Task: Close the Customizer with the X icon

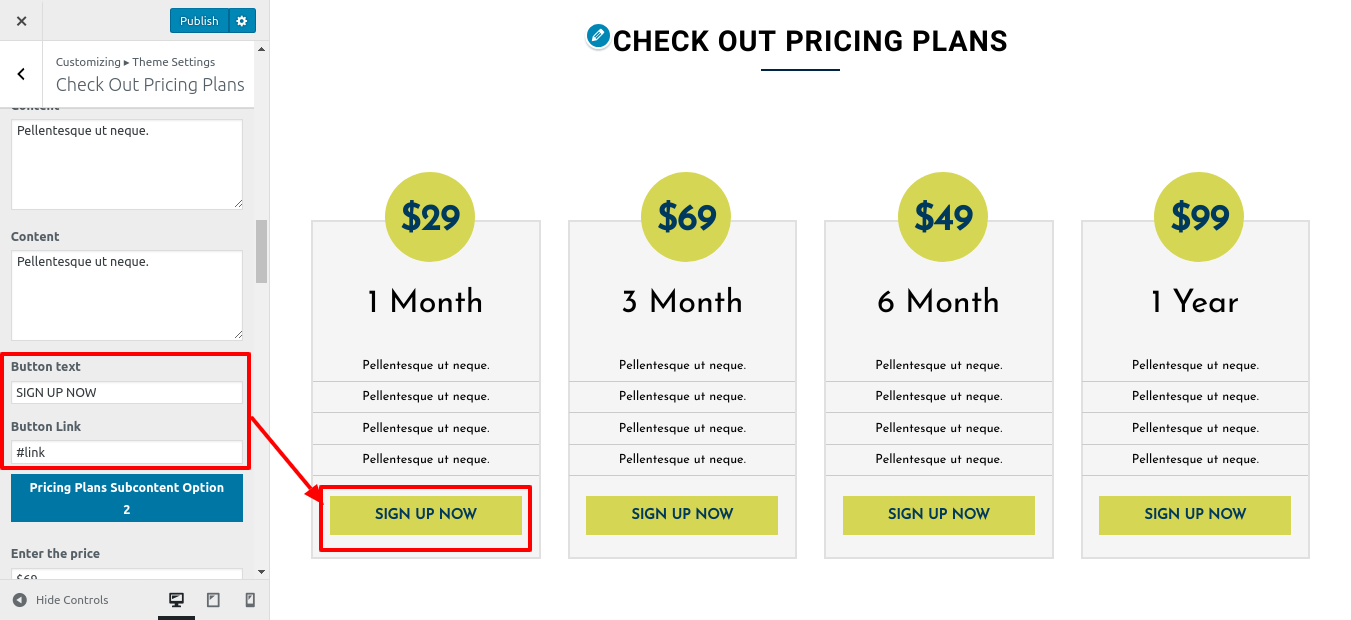Action: 21,21
